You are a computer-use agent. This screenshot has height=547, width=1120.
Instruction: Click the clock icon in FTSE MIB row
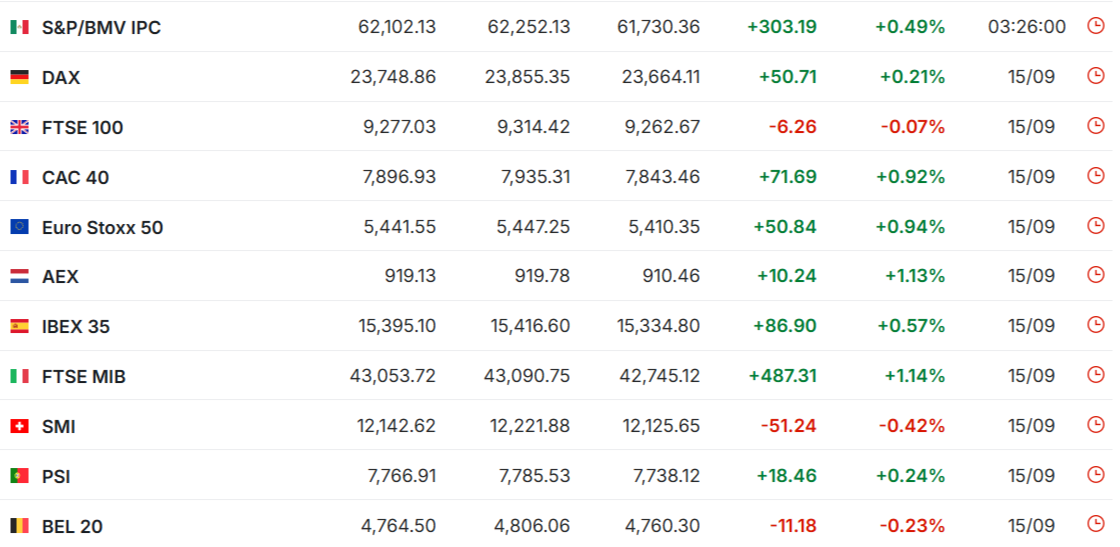click(1095, 375)
